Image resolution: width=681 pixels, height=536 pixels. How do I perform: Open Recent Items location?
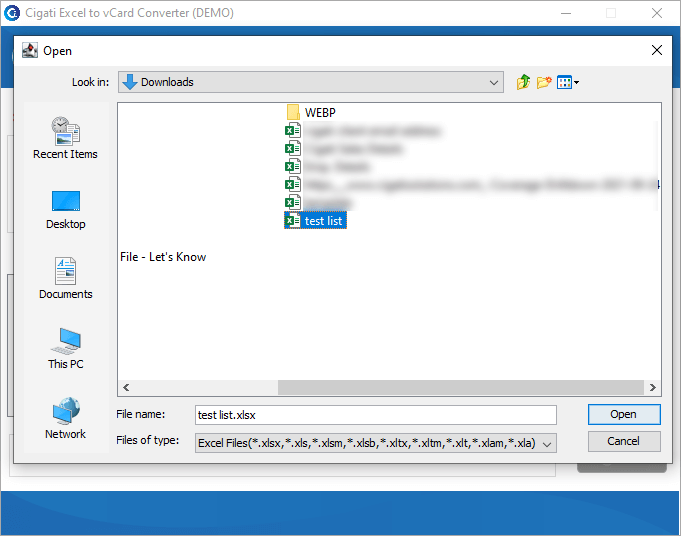(x=66, y=138)
